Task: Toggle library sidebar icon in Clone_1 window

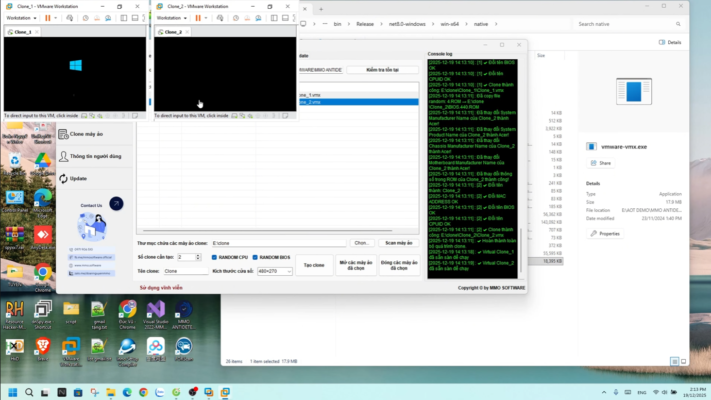Action: (124, 18)
